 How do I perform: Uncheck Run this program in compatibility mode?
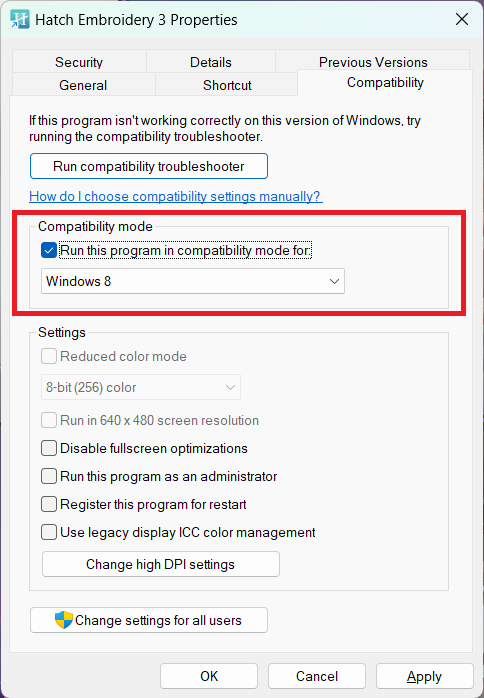coord(49,250)
